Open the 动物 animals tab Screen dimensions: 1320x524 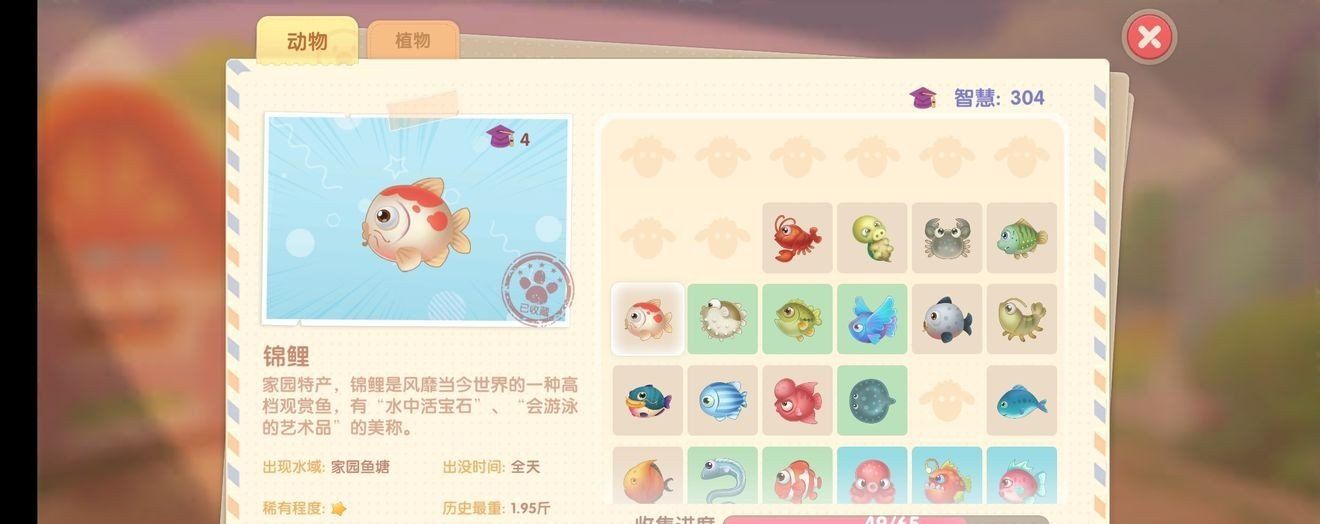coord(307,41)
